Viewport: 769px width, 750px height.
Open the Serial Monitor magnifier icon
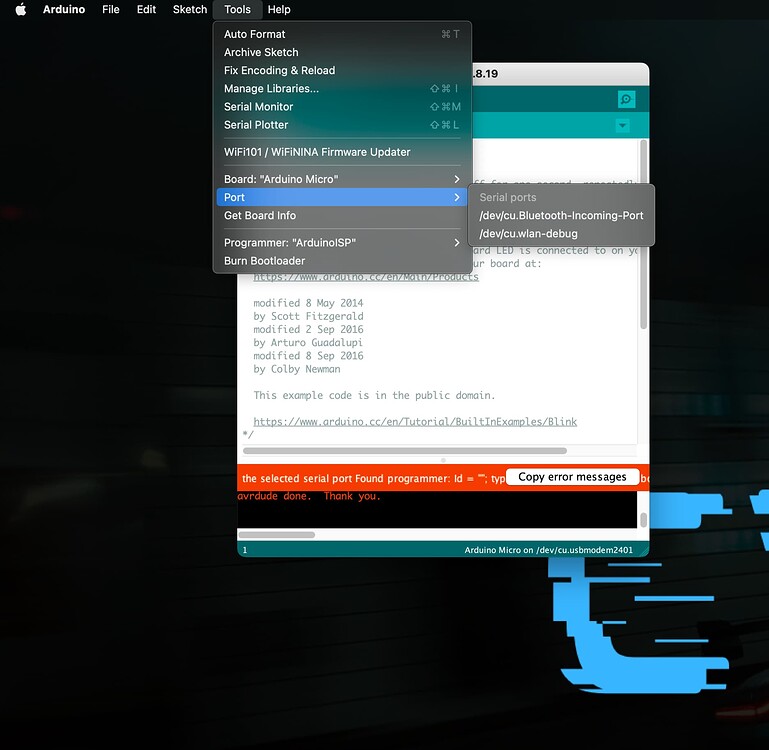626,100
